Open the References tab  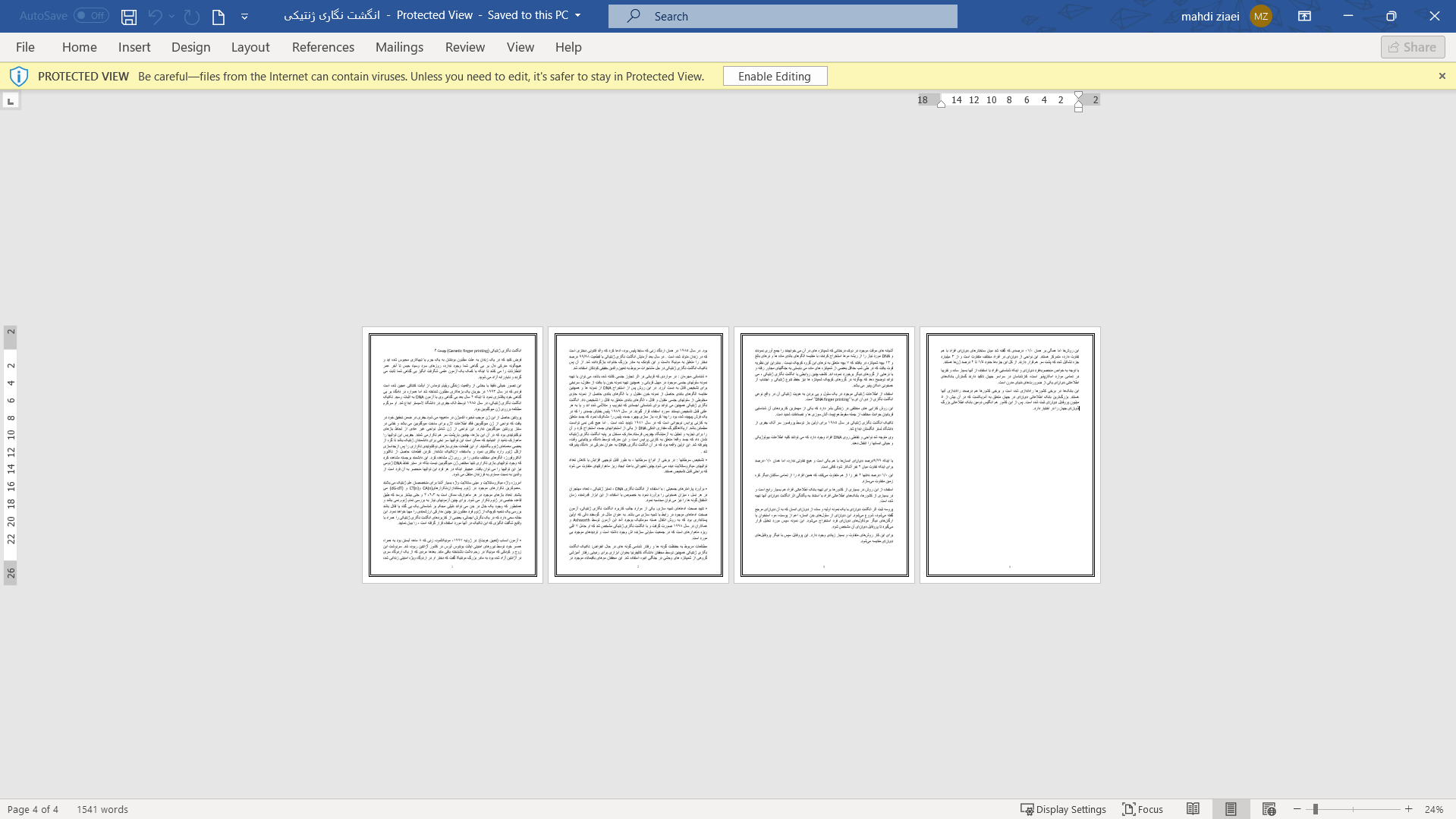click(x=323, y=47)
